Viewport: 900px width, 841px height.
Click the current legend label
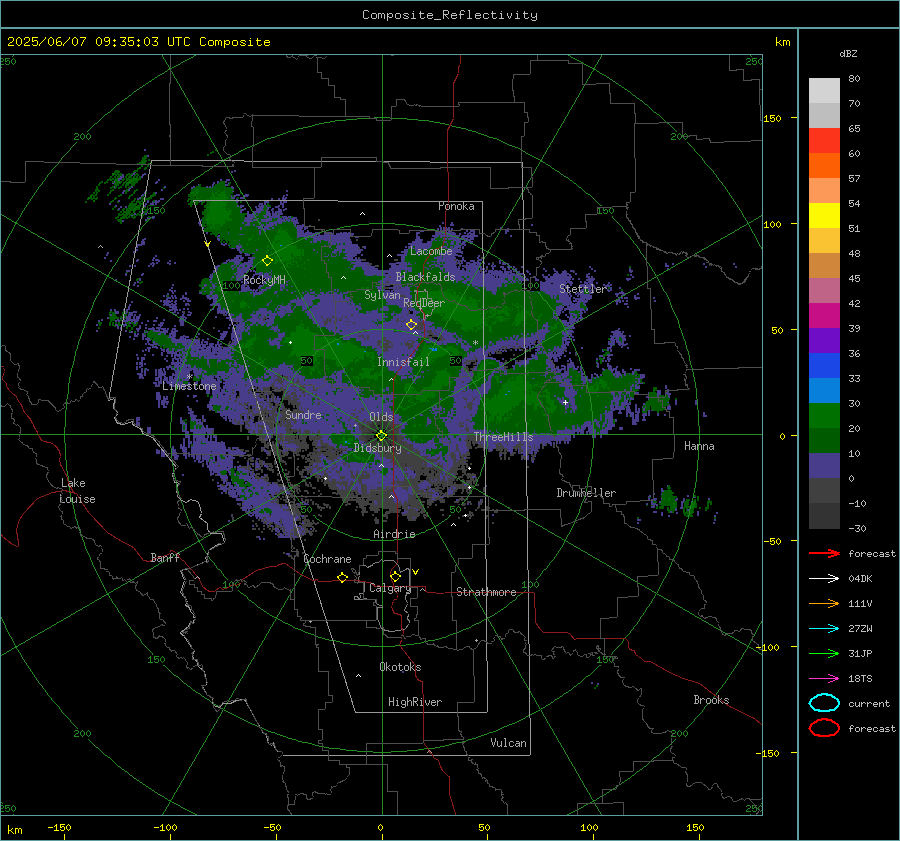[x=869, y=703]
